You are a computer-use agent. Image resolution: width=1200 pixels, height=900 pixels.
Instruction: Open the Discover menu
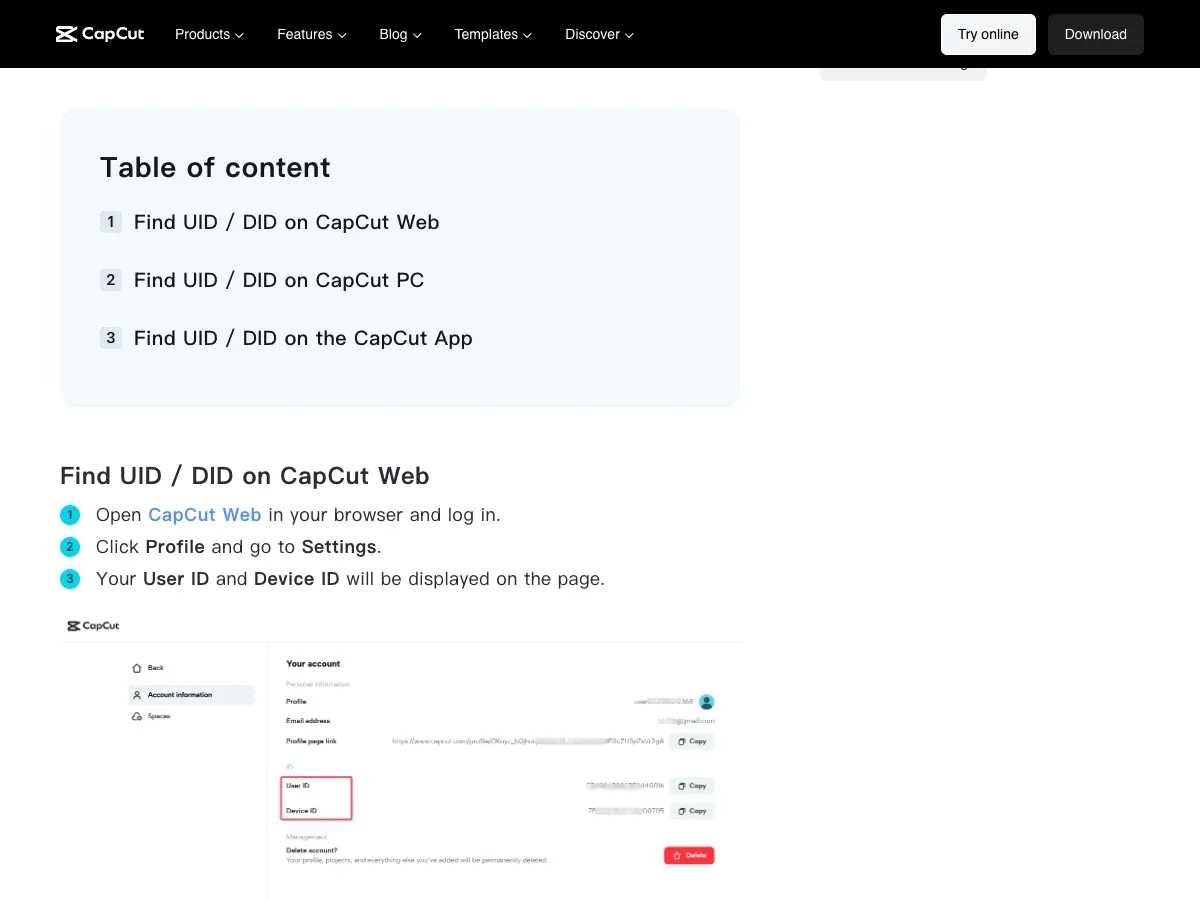coord(599,34)
